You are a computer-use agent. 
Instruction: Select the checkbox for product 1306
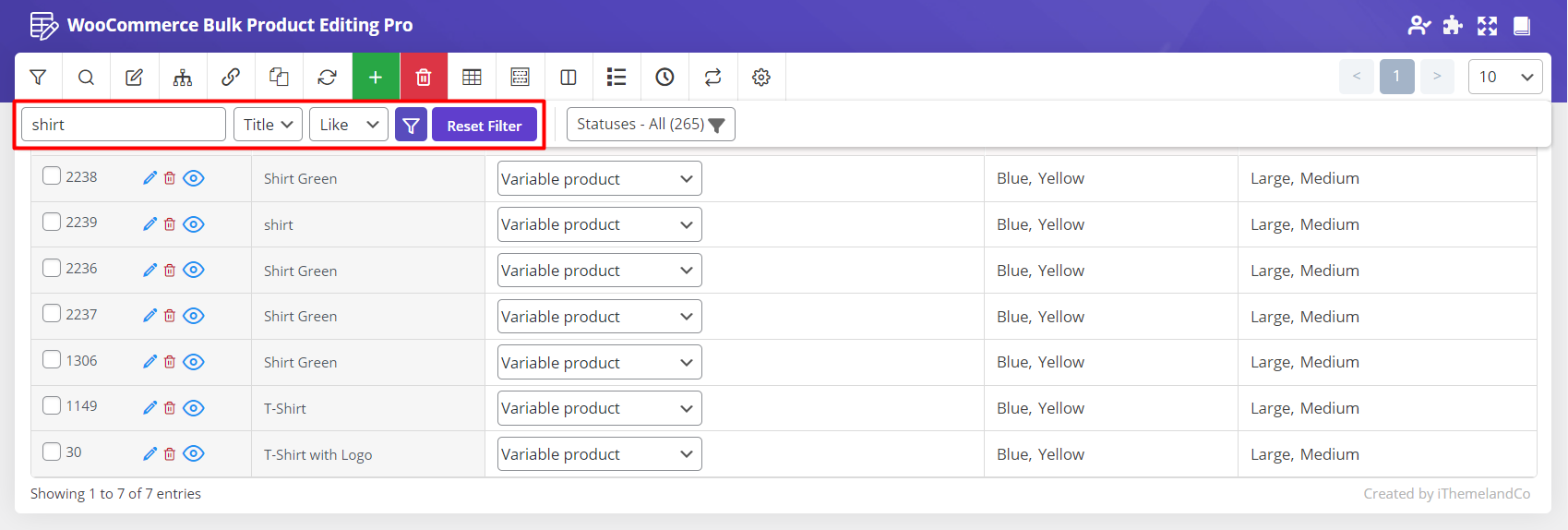pos(52,360)
